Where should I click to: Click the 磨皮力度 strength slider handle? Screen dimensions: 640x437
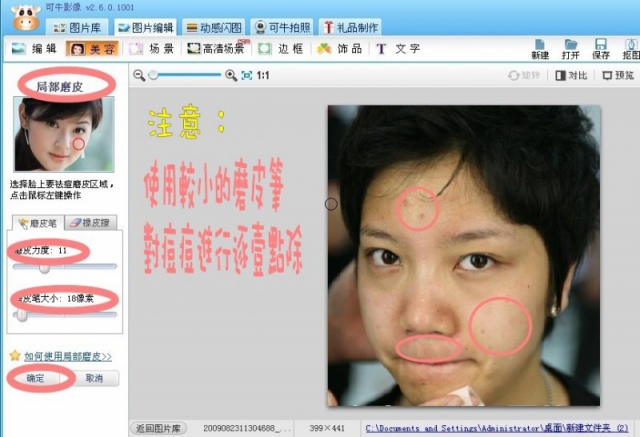pos(45,267)
